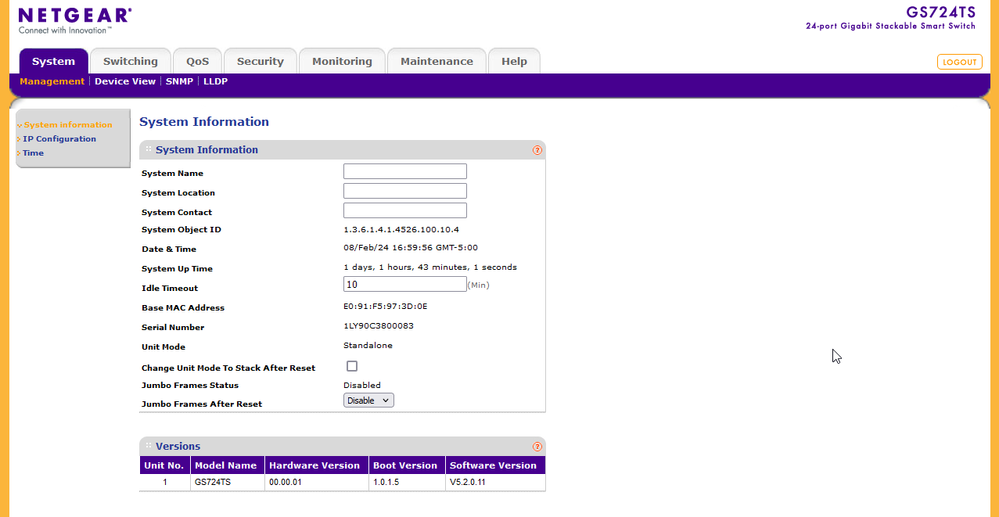The image size is (999, 517).
Task: Click the Unit No. column header
Action: click(164, 465)
